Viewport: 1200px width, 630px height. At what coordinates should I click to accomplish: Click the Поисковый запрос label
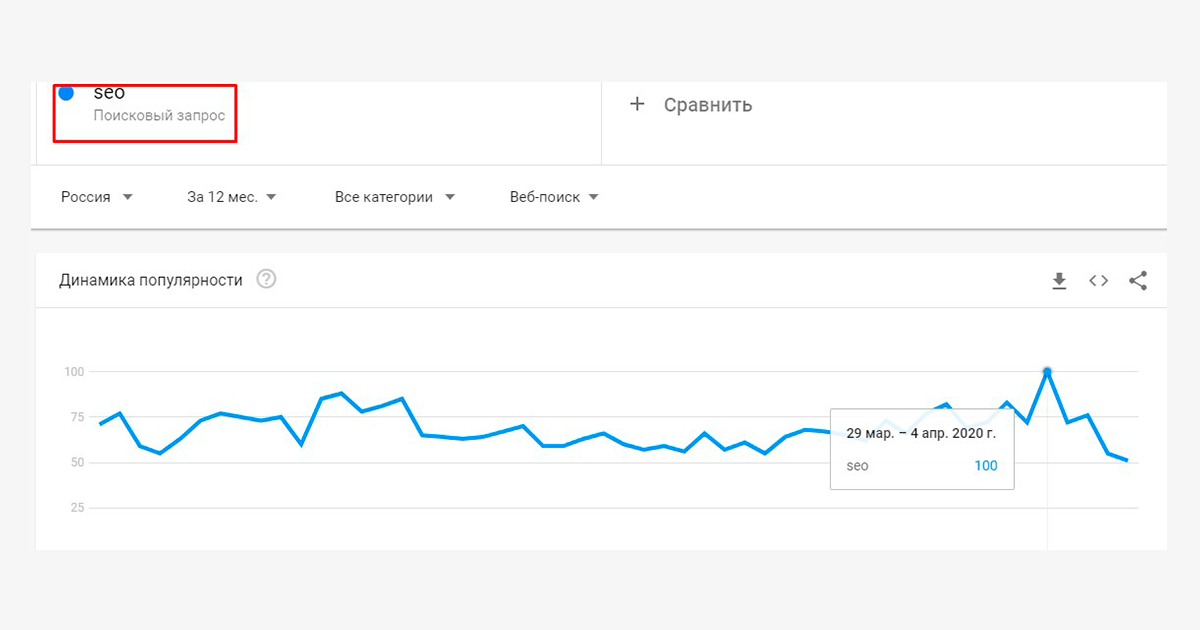(x=159, y=116)
